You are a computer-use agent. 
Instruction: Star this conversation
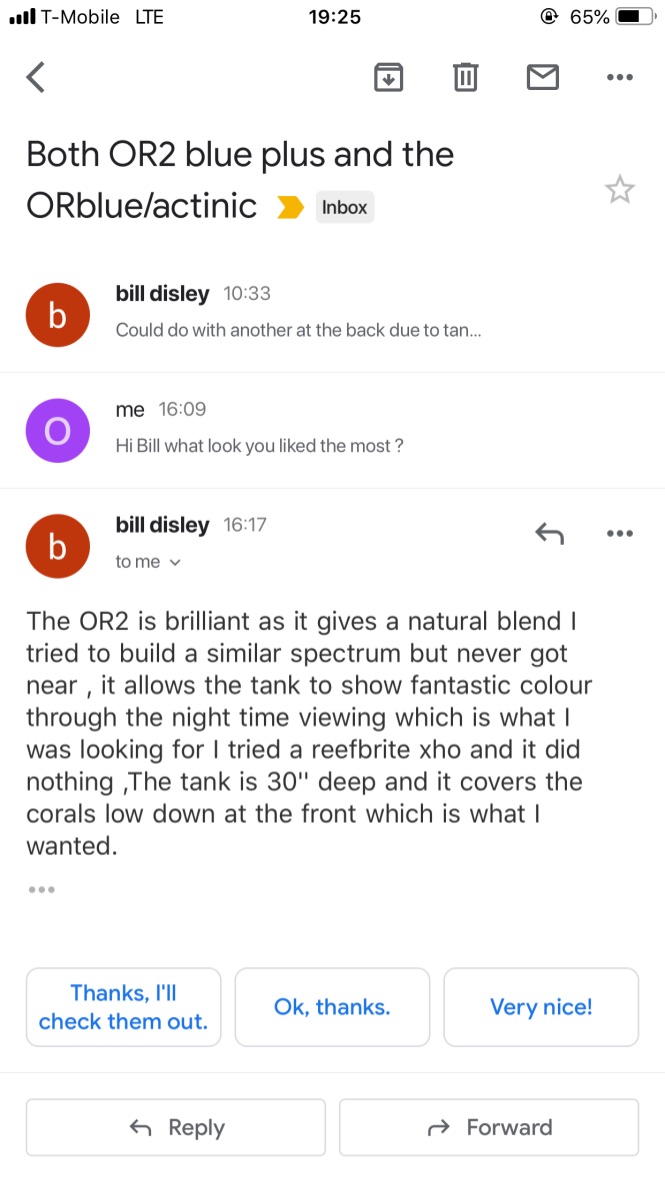(x=620, y=189)
